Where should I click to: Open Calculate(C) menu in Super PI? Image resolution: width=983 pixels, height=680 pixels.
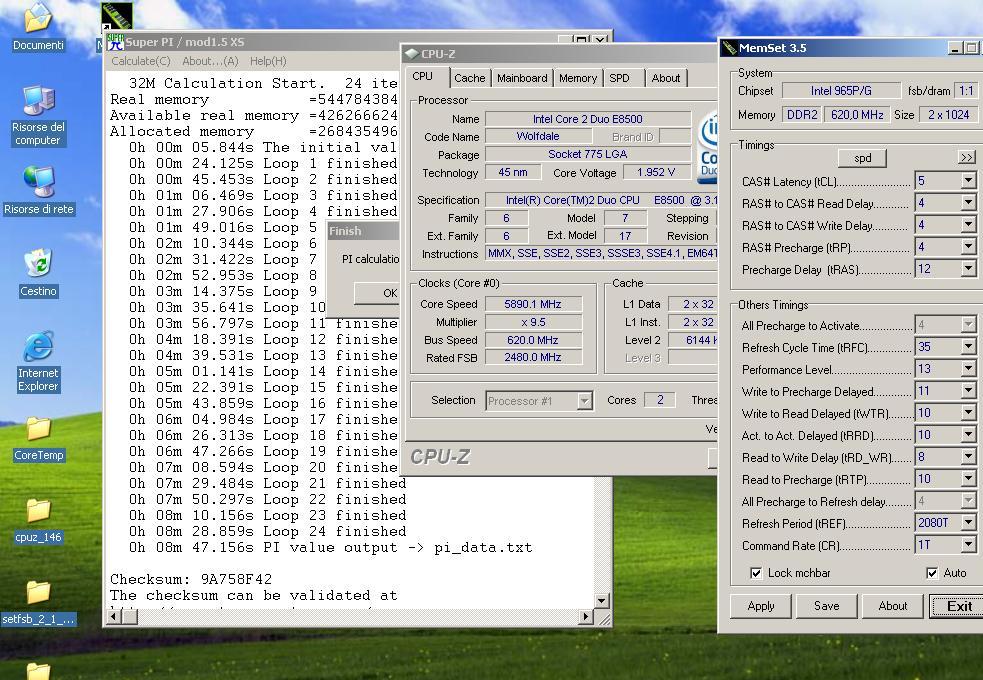coord(140,61)
